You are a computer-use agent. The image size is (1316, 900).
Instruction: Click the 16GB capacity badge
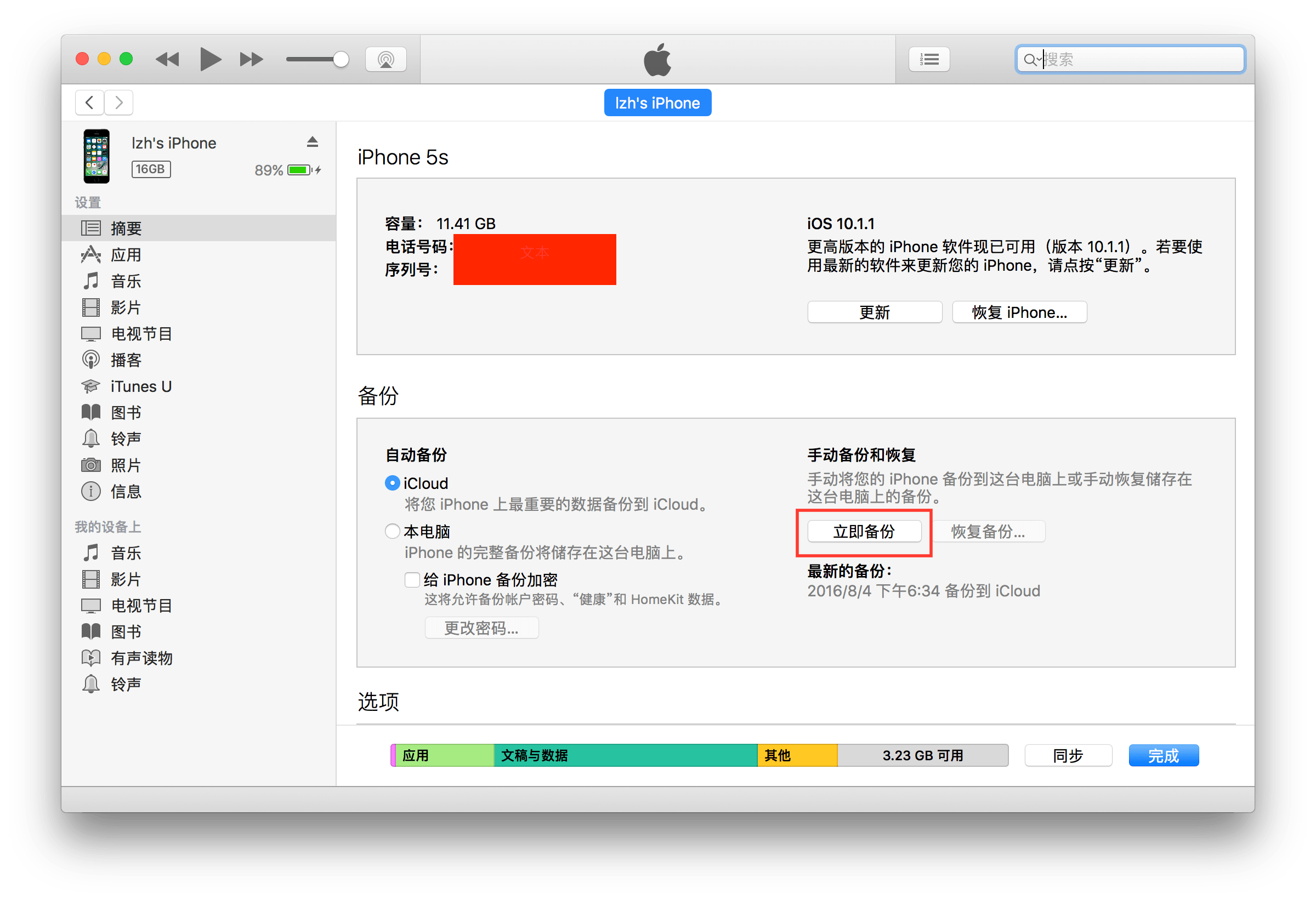pyautogui.click(x=151, y=169)
